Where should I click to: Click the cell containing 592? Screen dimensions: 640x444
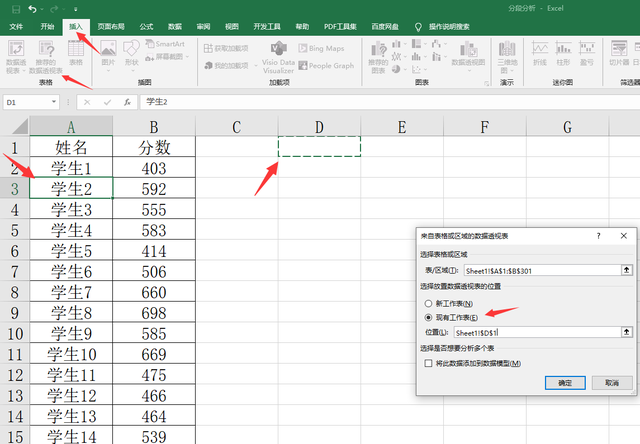coord(154,189)
